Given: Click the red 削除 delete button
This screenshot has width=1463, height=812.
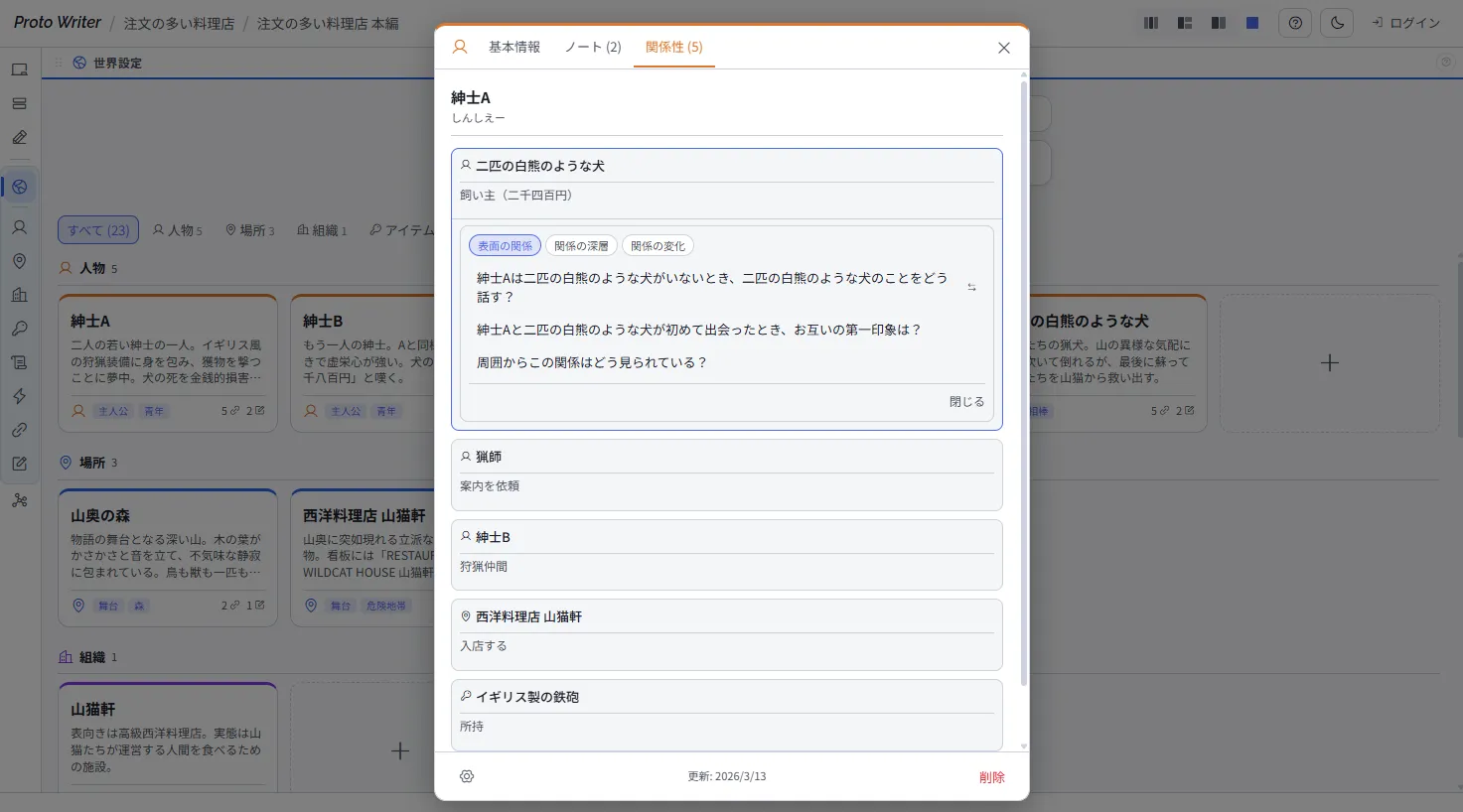Looking at the screenshot, I should [x=991, y=777].
